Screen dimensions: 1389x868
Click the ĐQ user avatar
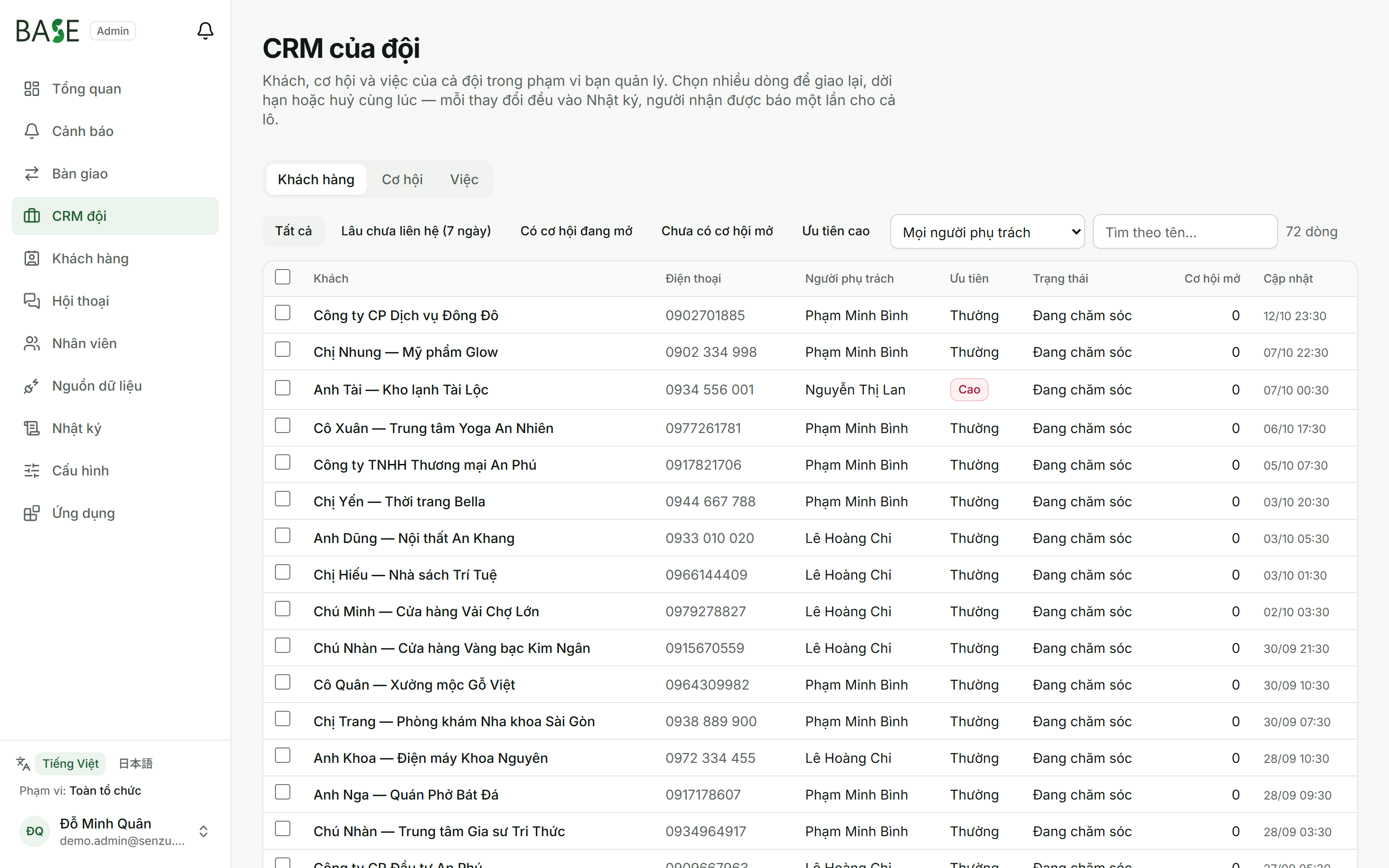(34, 831)
